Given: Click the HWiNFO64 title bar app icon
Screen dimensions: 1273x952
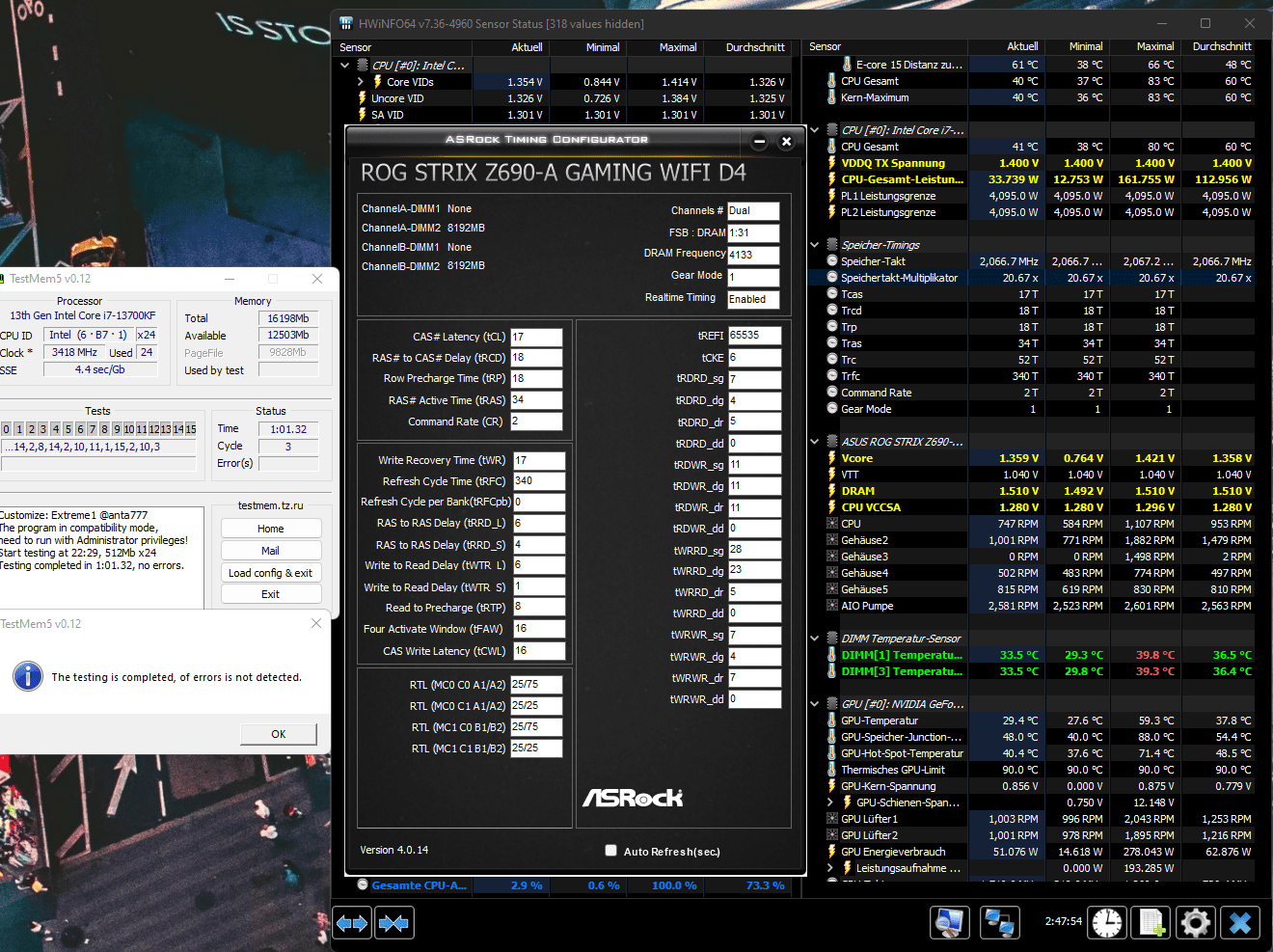Looking at the screenshot, I should tap(347, 23).
